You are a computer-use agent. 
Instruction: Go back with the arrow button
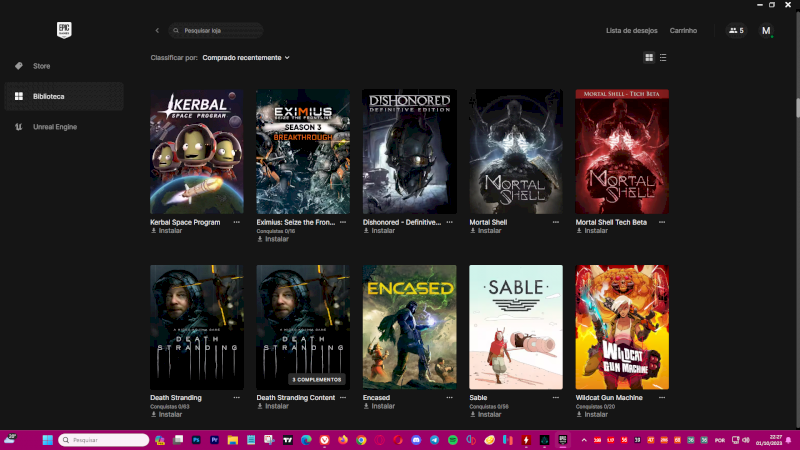pyautogui.click(x=157, y=31)
